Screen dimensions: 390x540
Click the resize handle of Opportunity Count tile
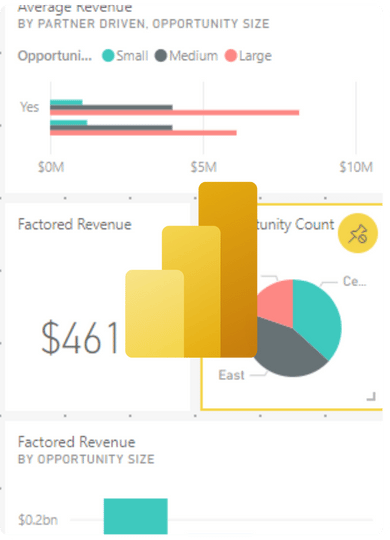pyautogui.click(x=371, y=396)
